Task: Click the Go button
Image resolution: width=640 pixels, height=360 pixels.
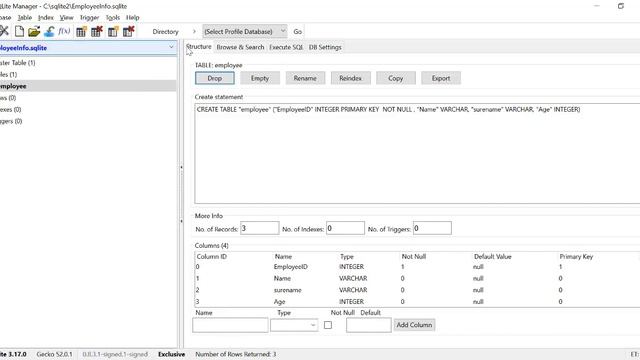Action: (x=298, y=31)
